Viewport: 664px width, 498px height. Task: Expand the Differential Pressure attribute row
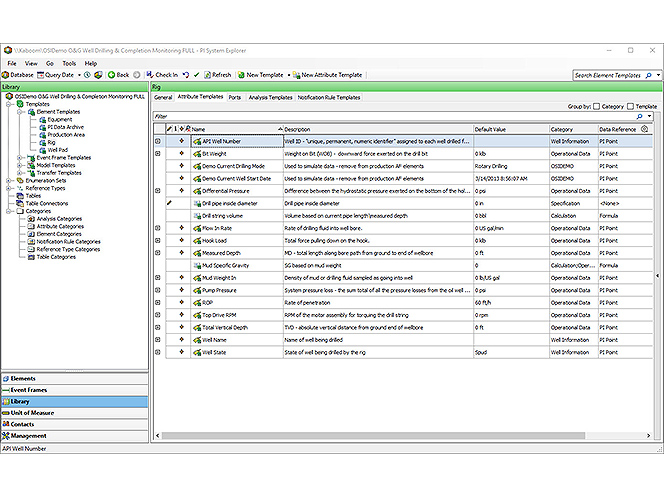pyautogui.click(x=157, y=190)
